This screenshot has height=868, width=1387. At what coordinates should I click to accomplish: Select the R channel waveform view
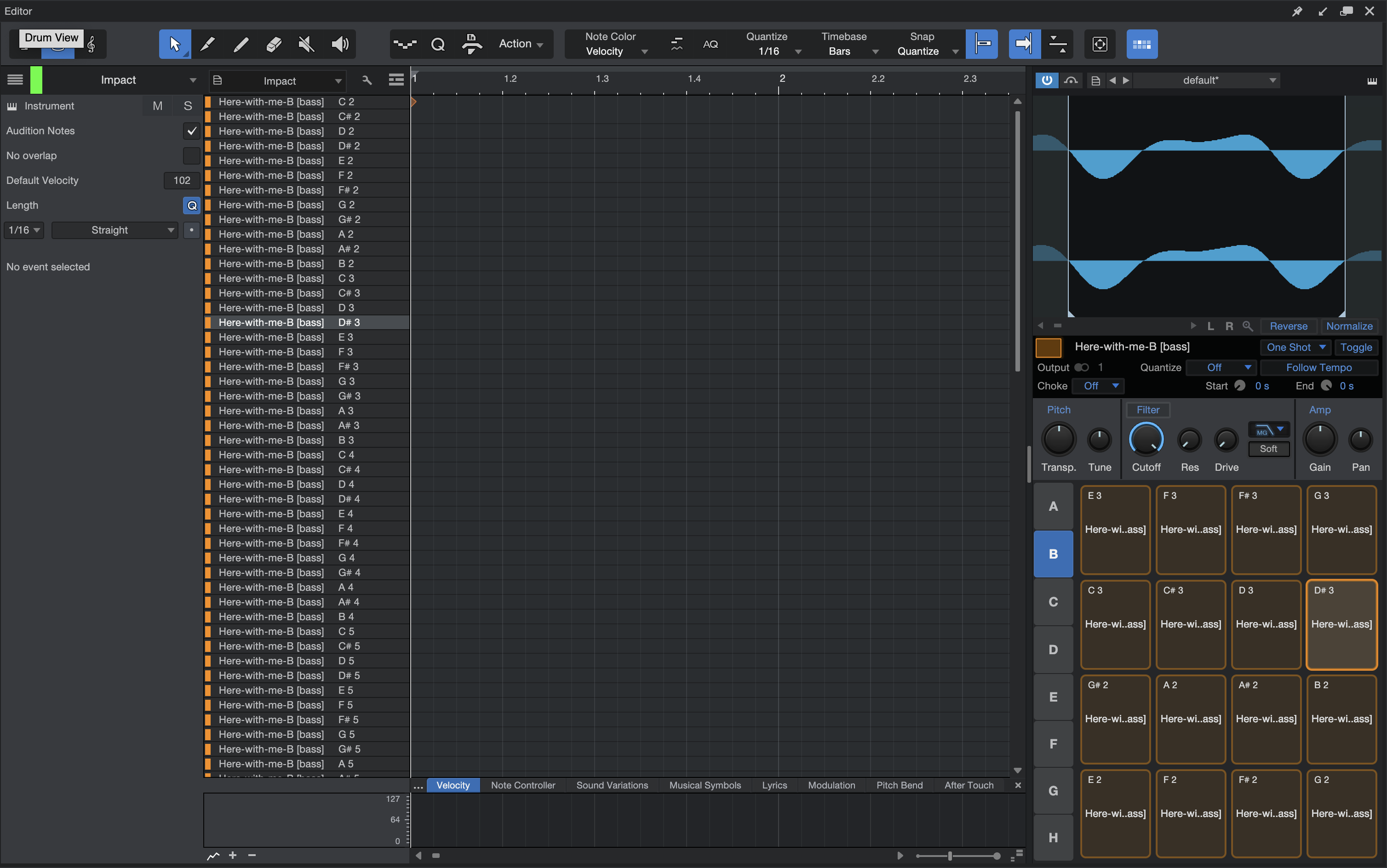point(1229,326)
